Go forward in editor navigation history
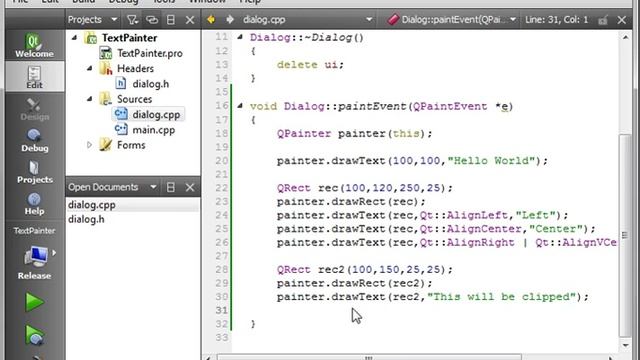Screen dimensions: 640x360 pos(230,20)
